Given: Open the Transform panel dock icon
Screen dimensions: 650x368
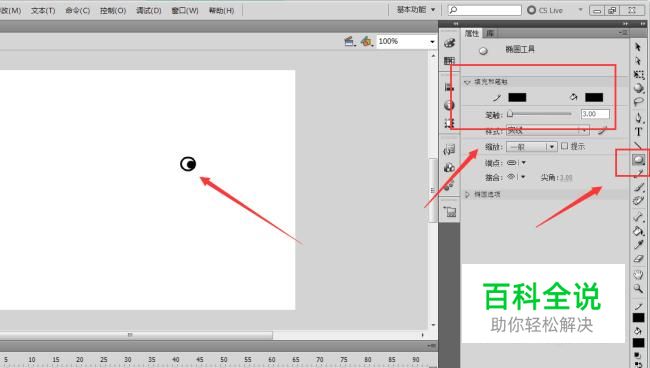Looking at the screenshot, I should click(x=449, y=123).
